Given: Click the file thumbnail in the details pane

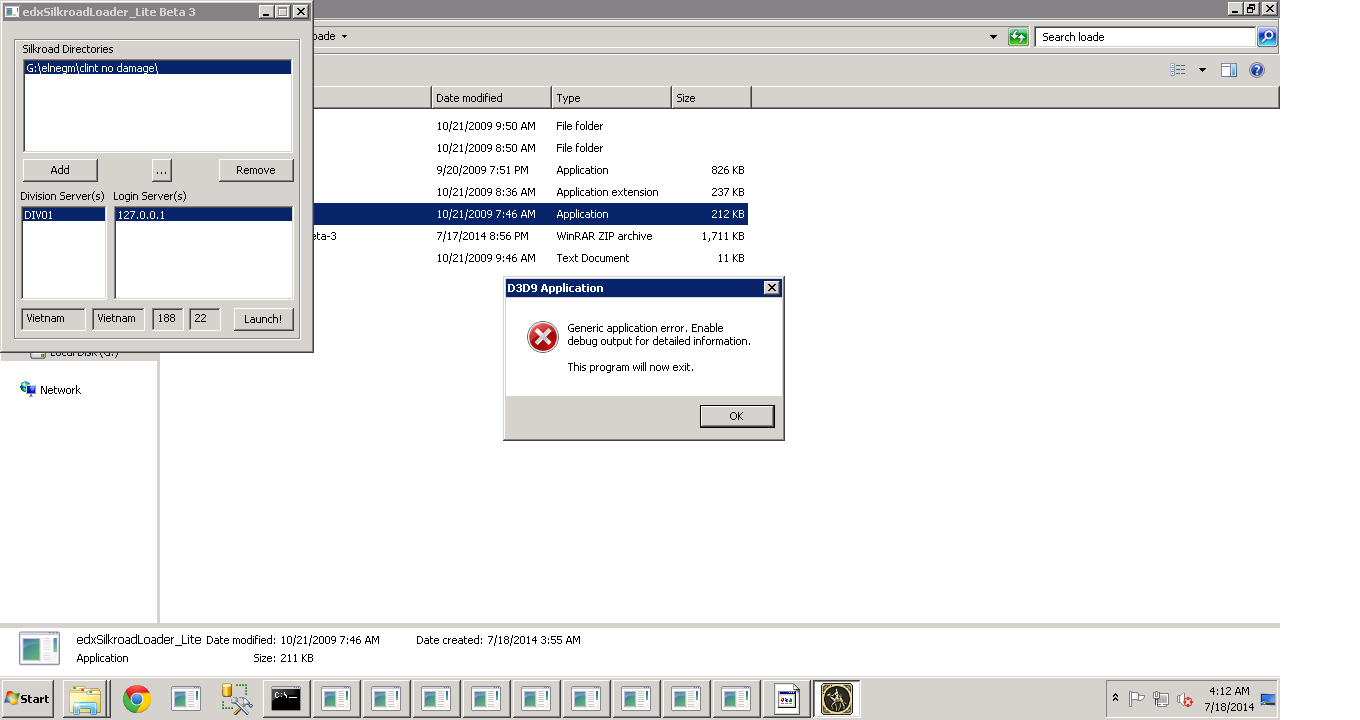Looking at the screenshot, I should point(39,648).
